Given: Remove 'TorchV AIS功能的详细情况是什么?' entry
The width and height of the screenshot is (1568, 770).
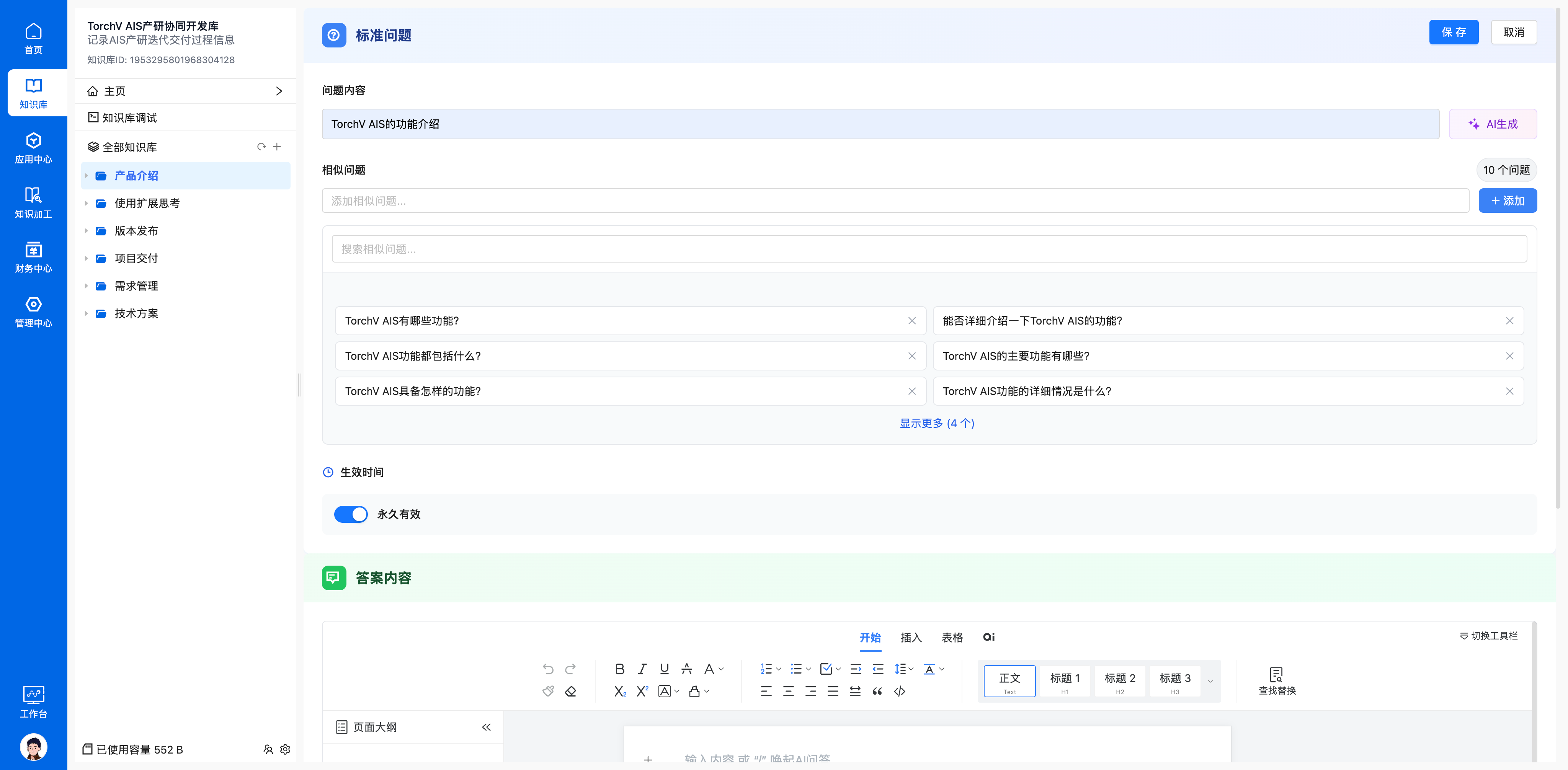Looking at the screenshot, I should pos(1509,392).
